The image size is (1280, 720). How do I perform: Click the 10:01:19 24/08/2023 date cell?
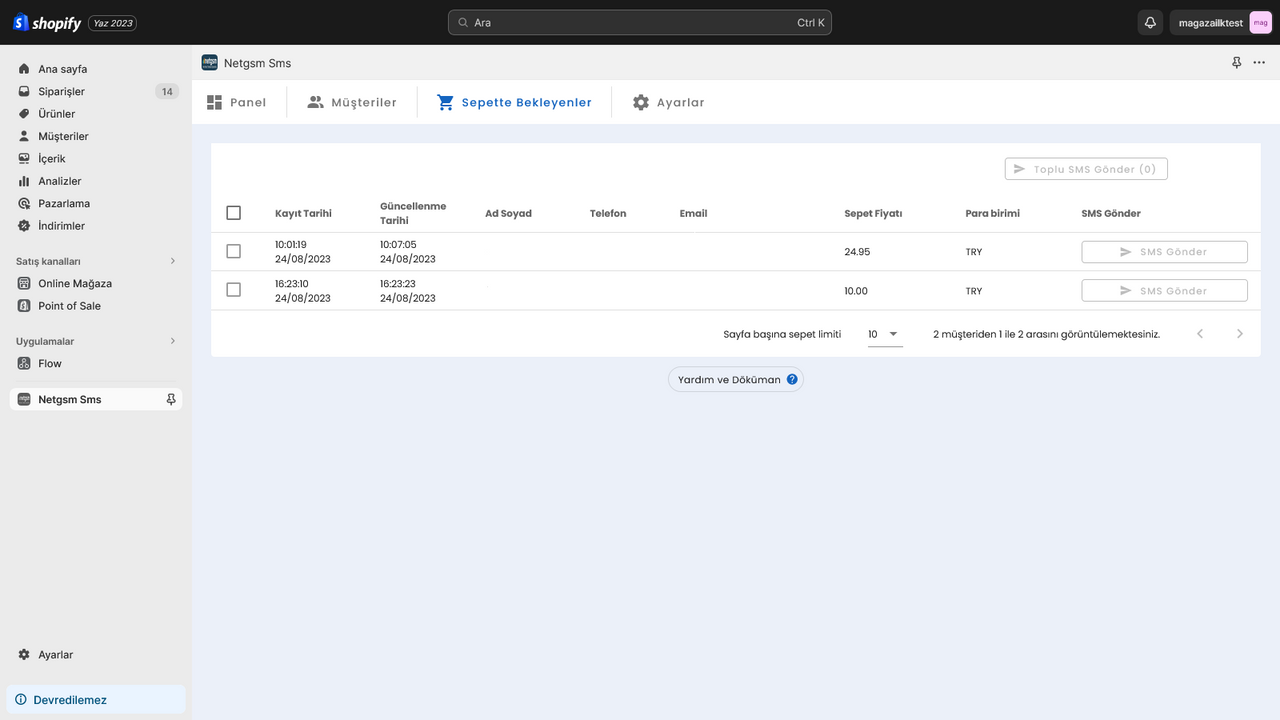(x=303, y=252)
